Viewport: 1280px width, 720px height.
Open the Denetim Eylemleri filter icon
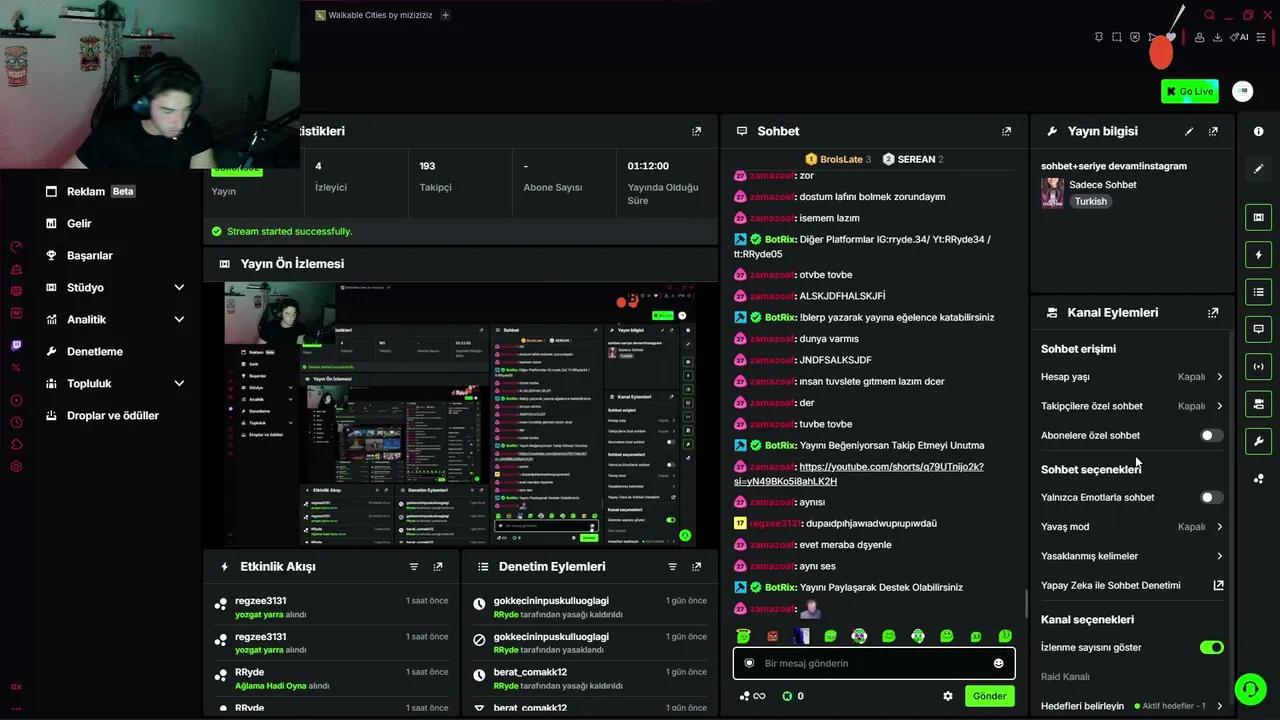coord(672,566)
